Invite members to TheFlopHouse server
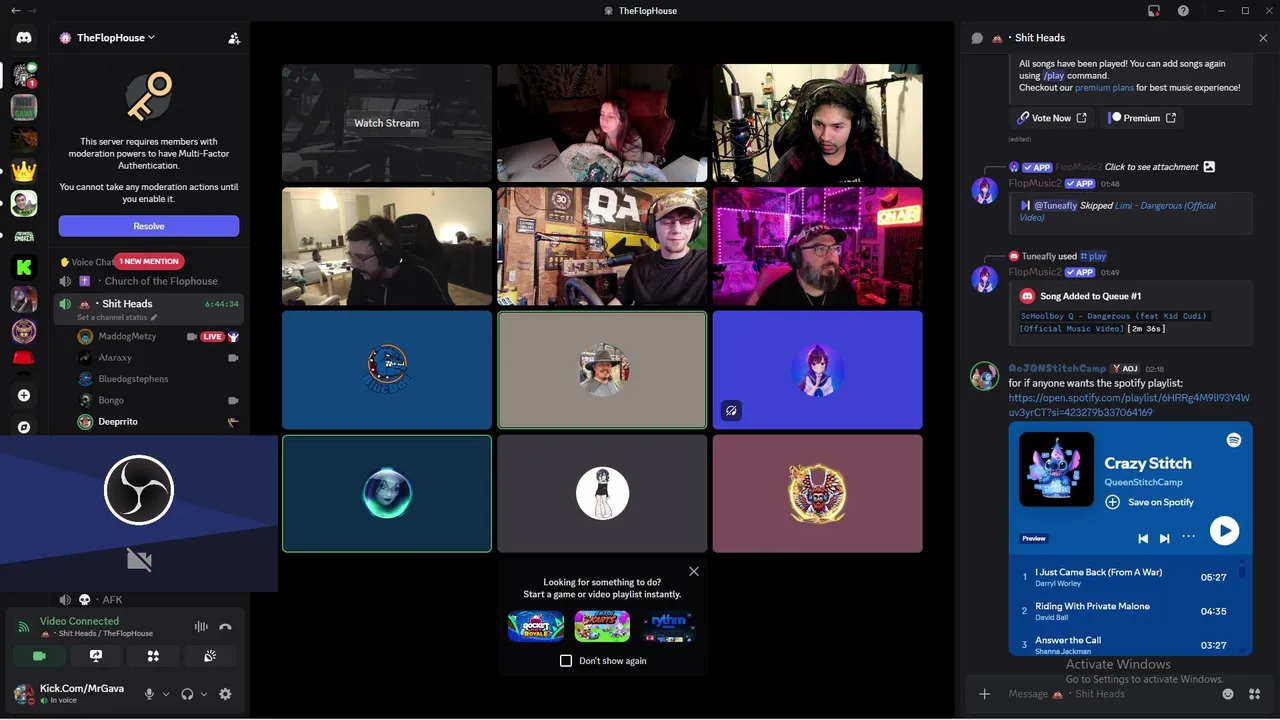 234,38
